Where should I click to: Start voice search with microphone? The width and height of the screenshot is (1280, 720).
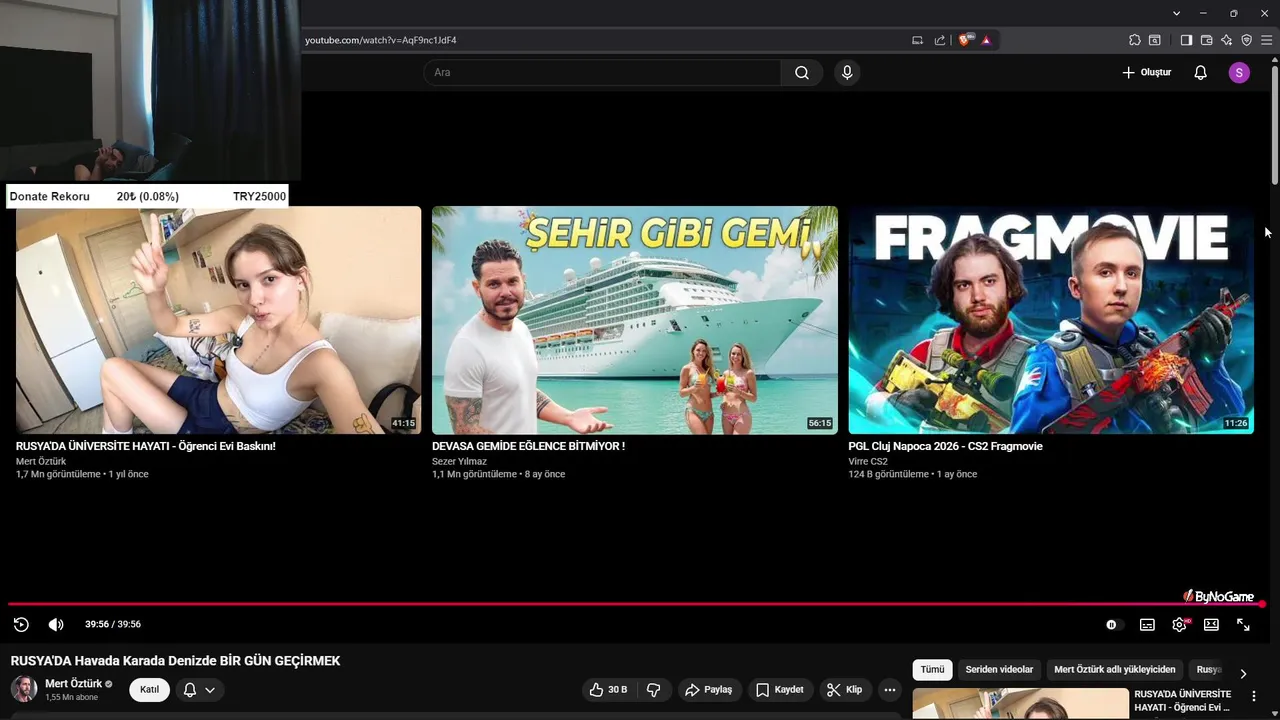847,72
